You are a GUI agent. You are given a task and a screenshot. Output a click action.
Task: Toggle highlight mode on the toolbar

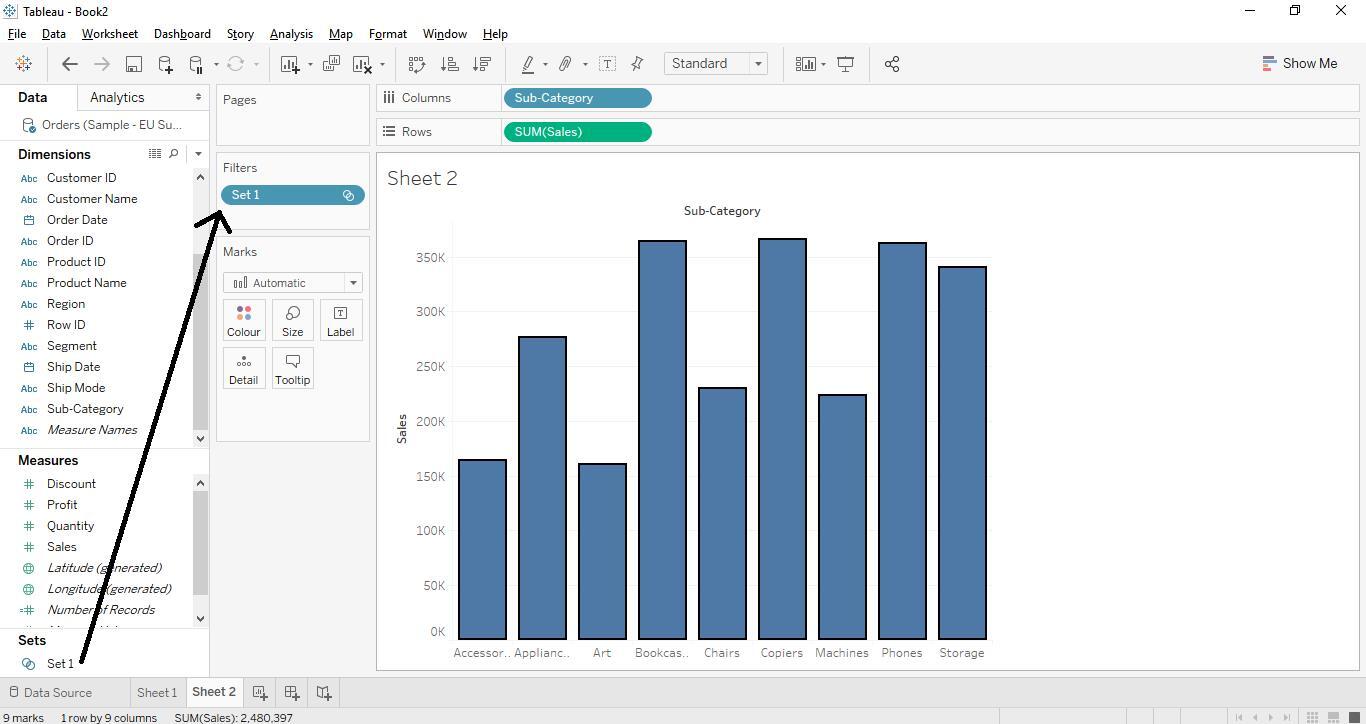528,63
